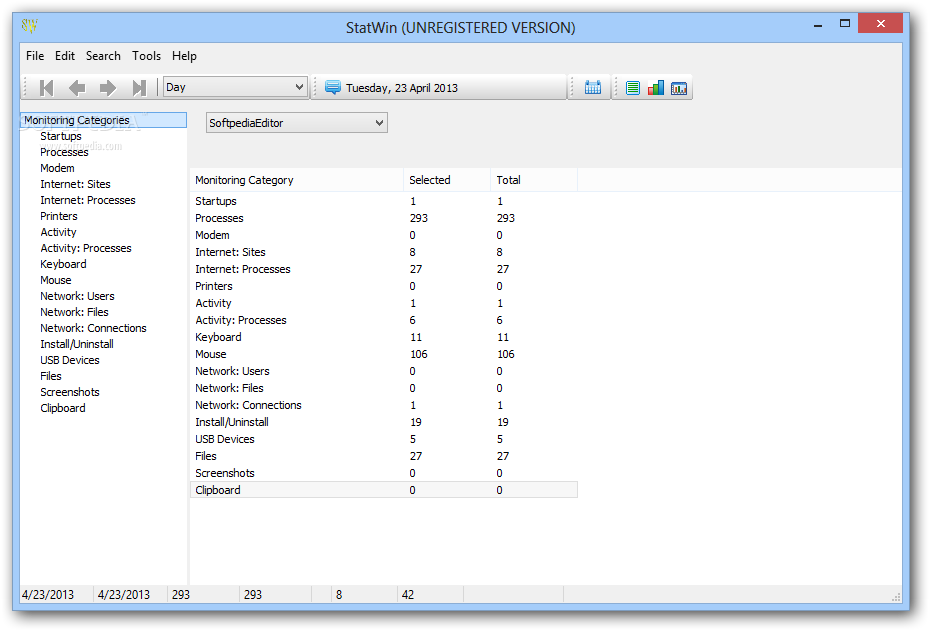Select the Network: Connections table row
930x631 pixels.
coord(384,406)
